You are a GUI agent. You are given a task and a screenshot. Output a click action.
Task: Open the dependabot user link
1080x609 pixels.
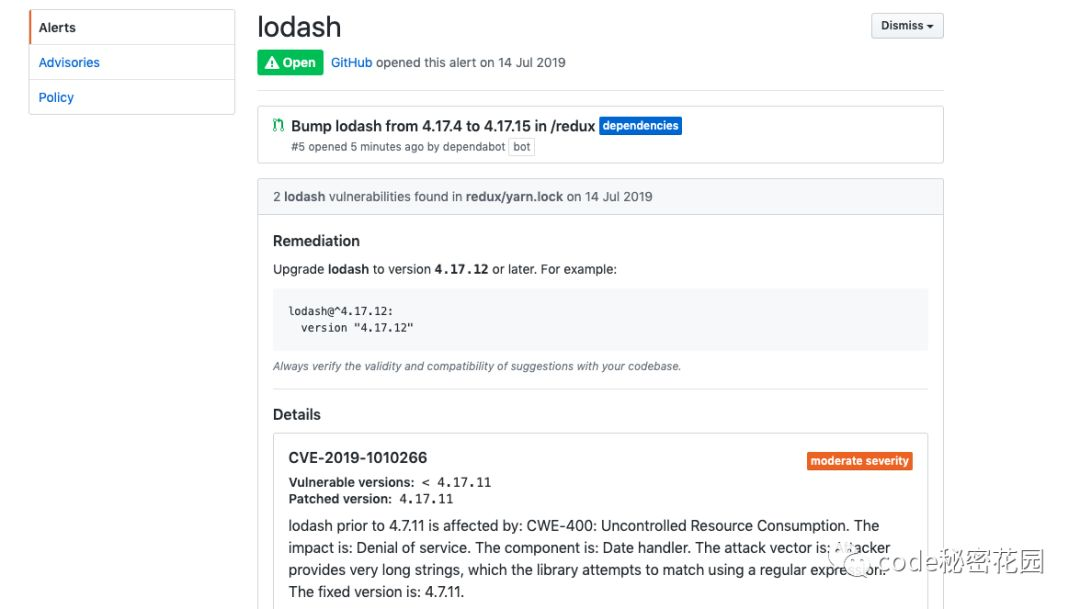coord(473,146)
